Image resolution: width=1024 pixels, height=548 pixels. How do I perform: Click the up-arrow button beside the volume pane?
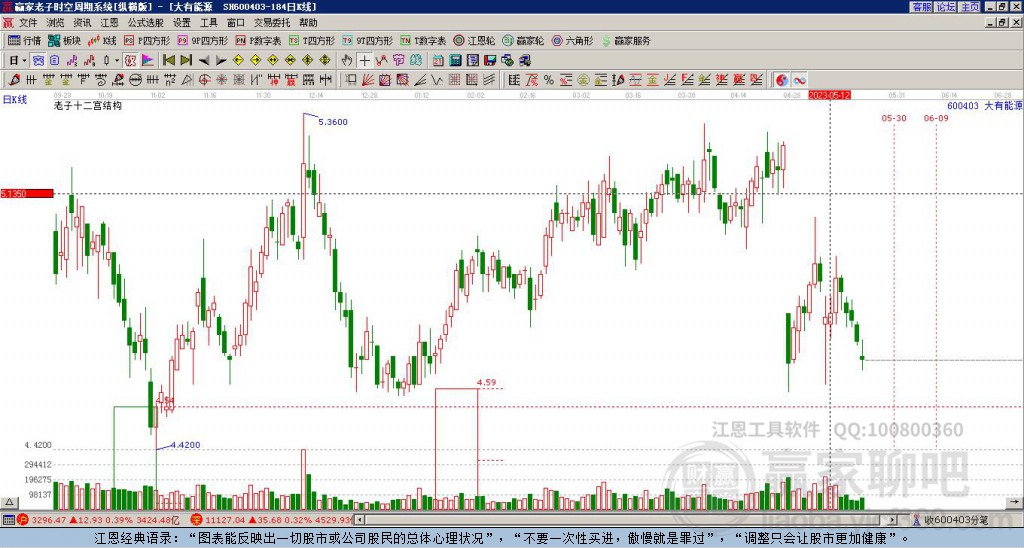(x=9, y=502)
